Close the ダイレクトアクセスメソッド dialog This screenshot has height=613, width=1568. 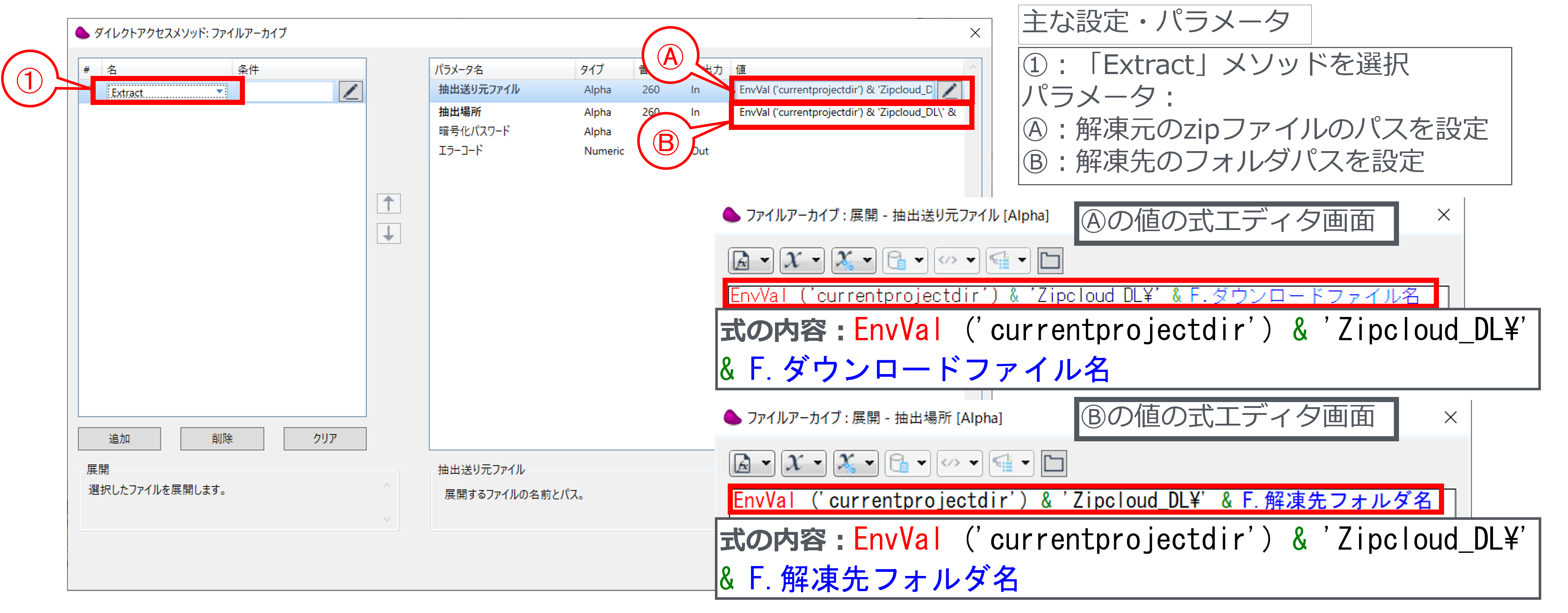point(975,33)
